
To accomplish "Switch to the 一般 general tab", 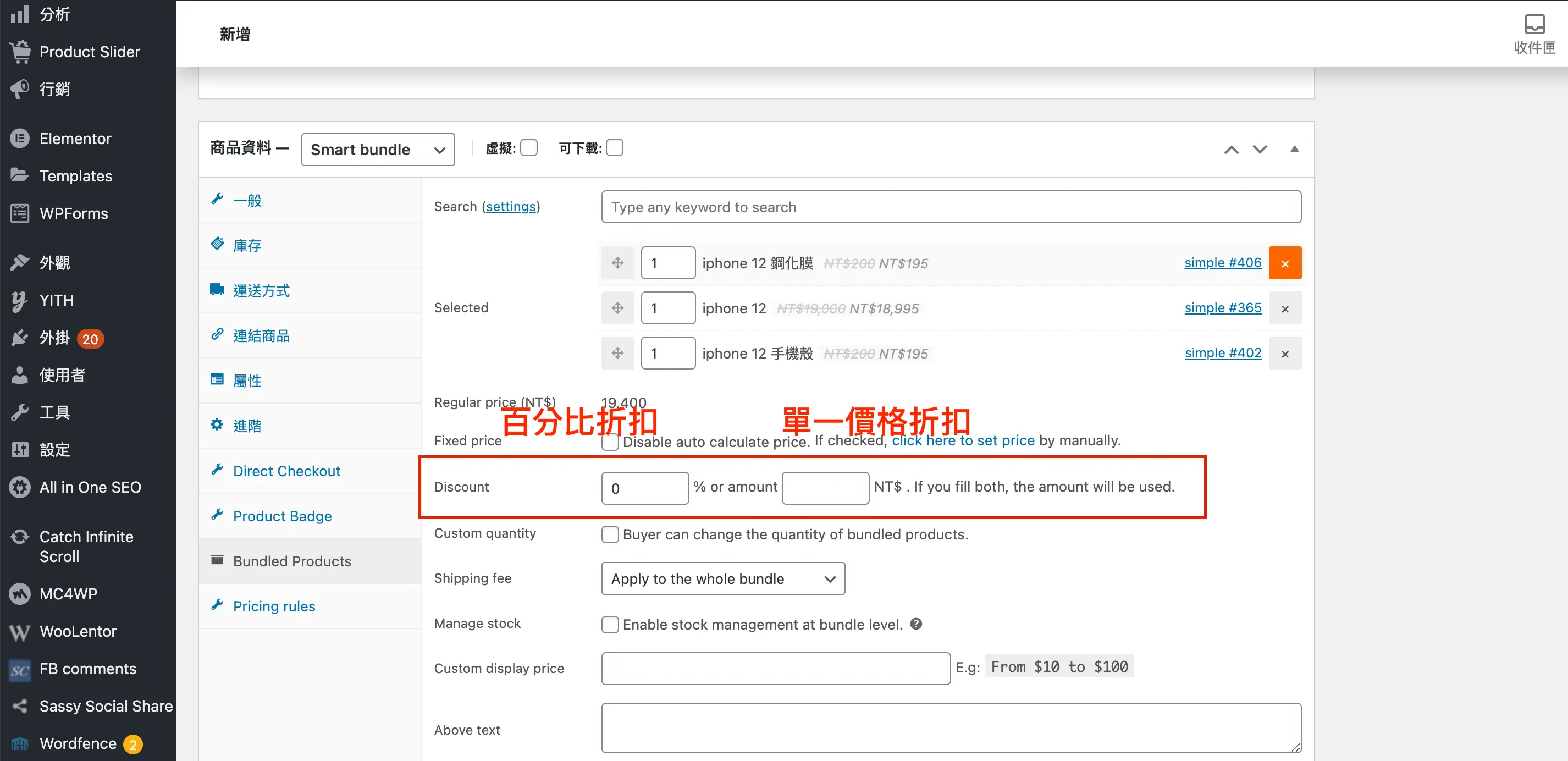I will pyautogui.click(x=310, y=200).
